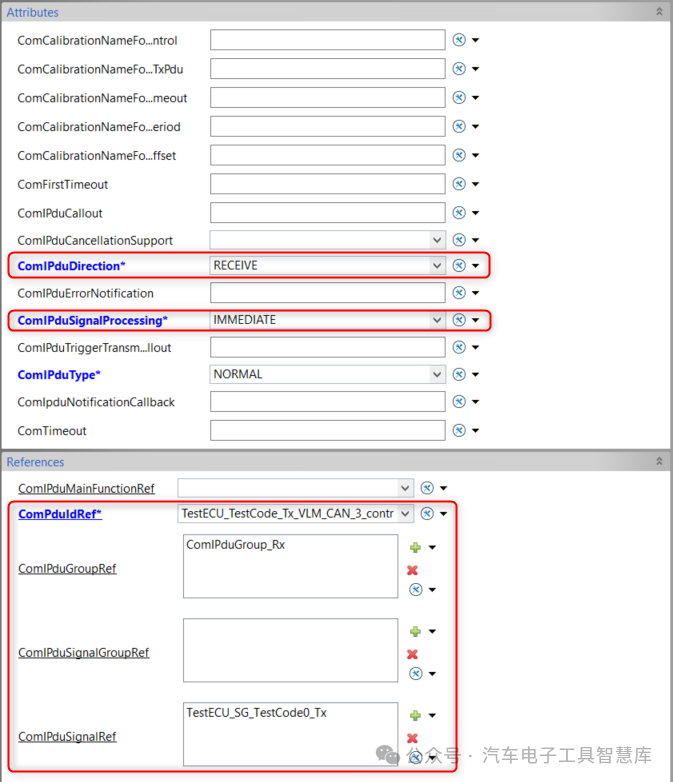
Task: Click the ComIPduErrorNotification input field
Action: point(328,293)
